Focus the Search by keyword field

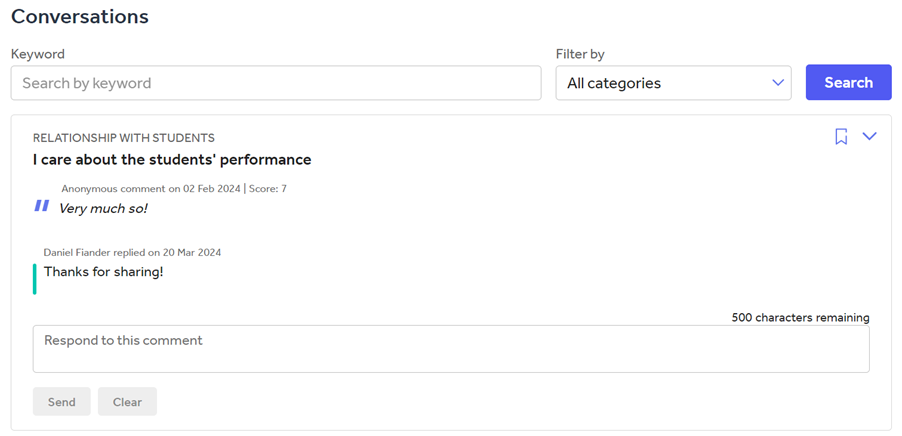pyautogui.click(x=275, y=83)
